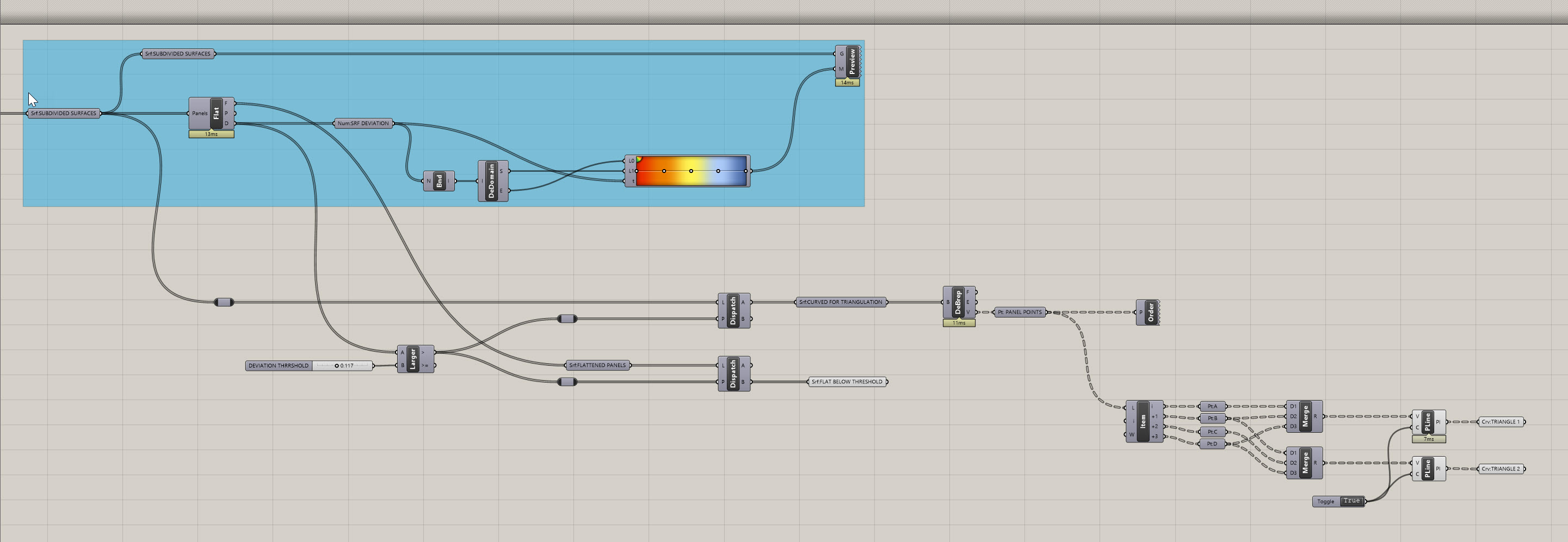
Task: Click the DeBrep component
Action: (x=958, y=302)
